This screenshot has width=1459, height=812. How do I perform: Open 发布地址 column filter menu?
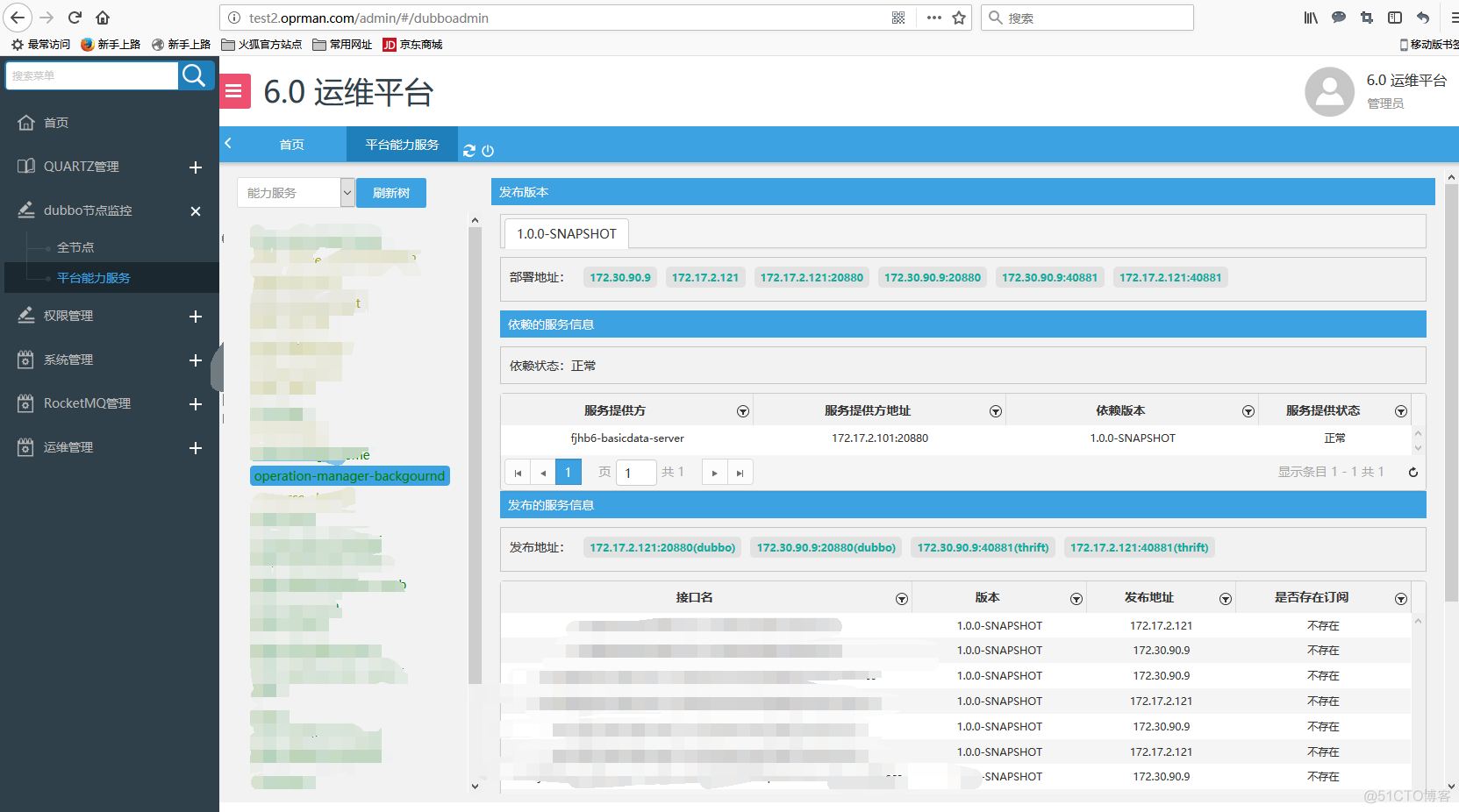click(1226, 599)
